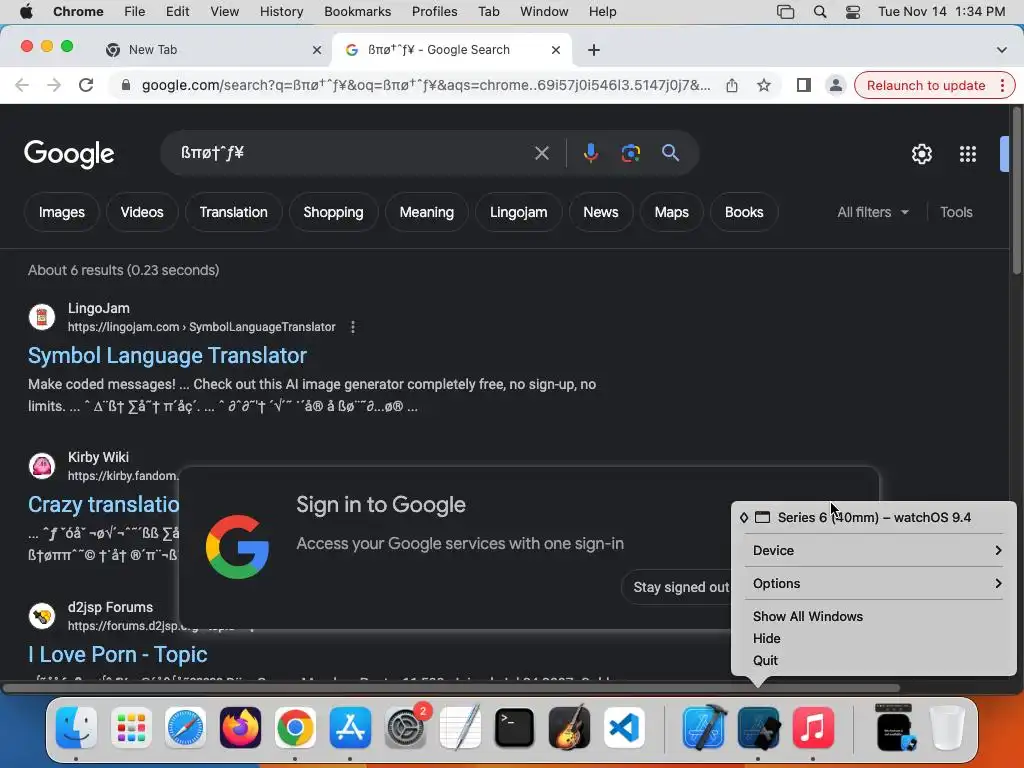Open Tools search options
Image resolution: width=1024 pixels, height=768 pixels.
[956, 212]
